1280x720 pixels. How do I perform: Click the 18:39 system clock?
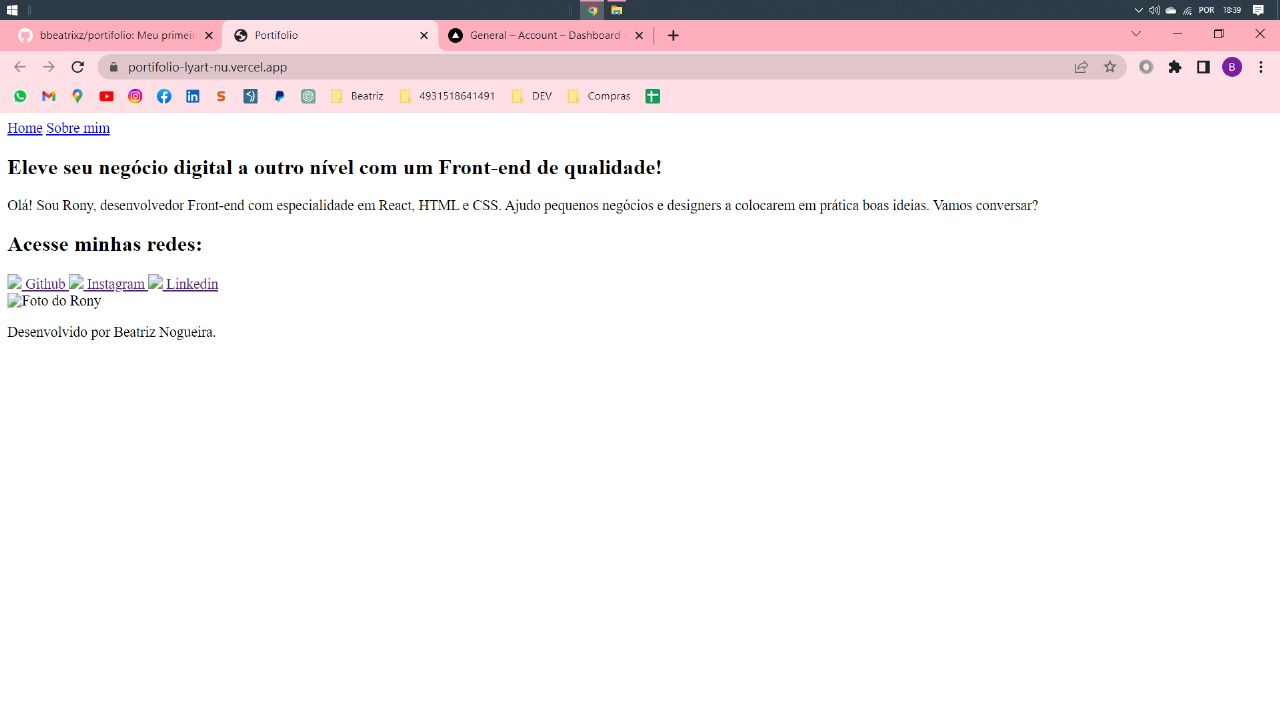[x=1232, y=10]
